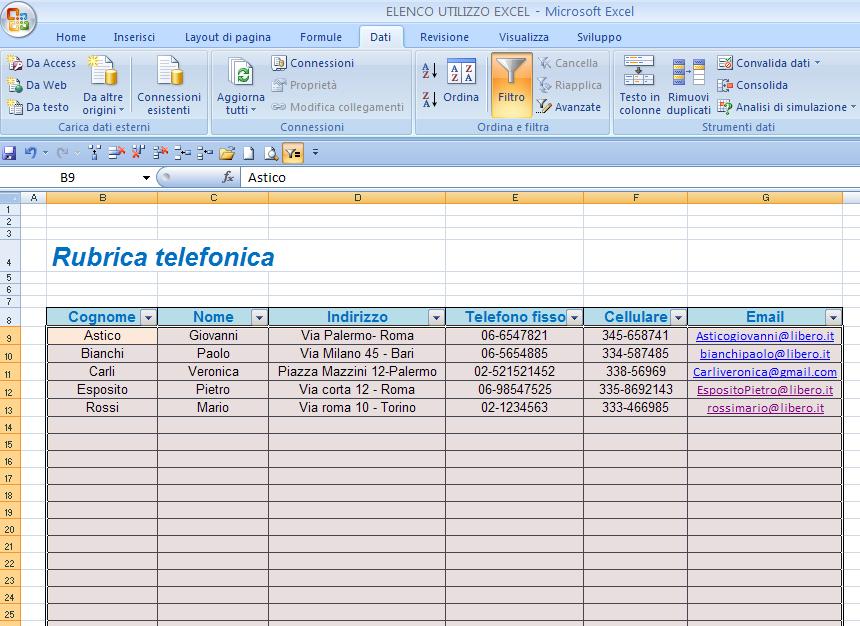Open the rossimario@libero.it email link
Viewport: 860px width, 626px height.
(x=765, y=407)
